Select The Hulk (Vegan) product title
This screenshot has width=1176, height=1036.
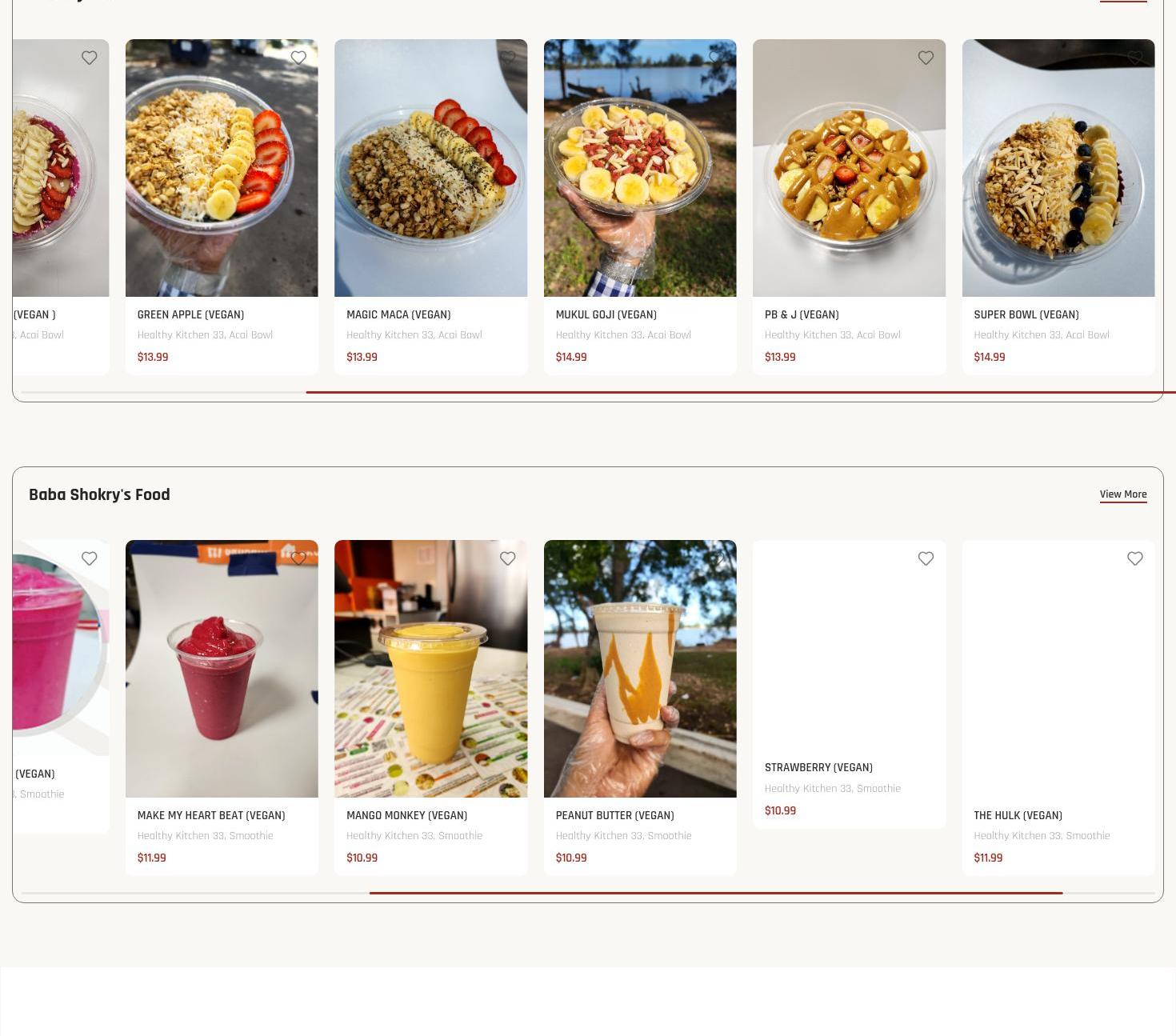(x=1018, y=815)
